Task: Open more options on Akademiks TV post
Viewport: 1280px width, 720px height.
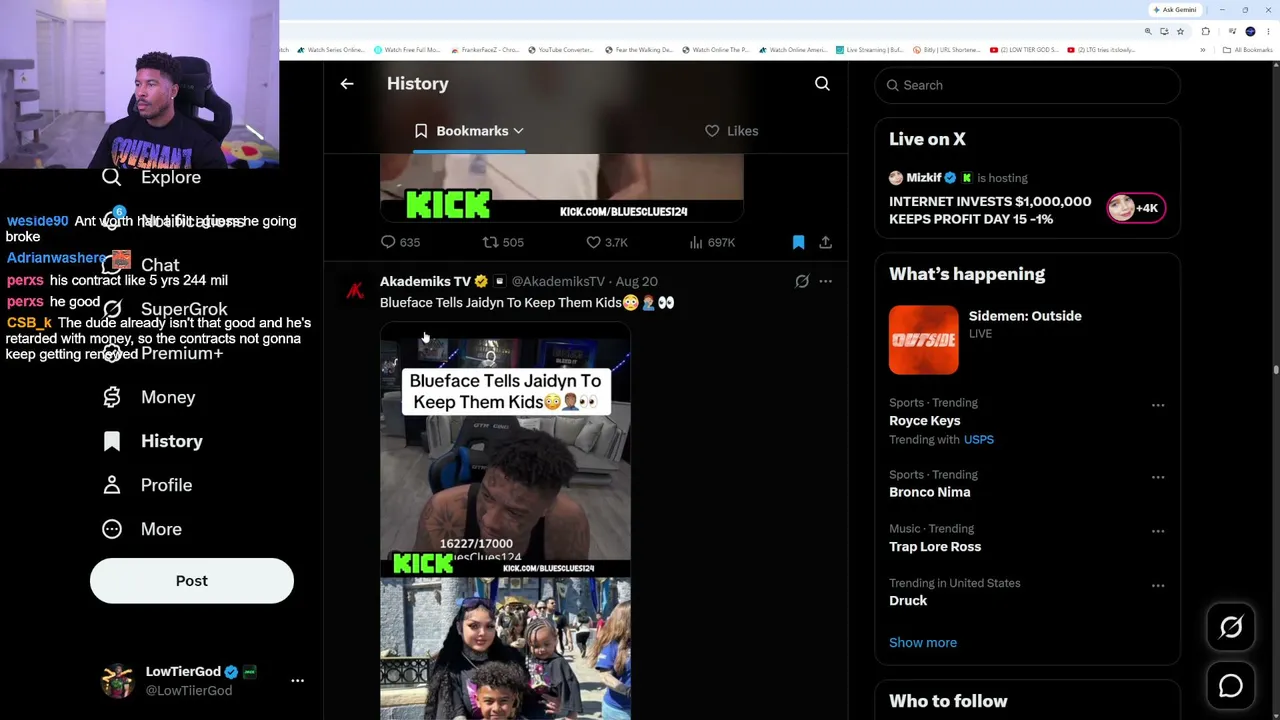Action: click(x=825, y=282)
